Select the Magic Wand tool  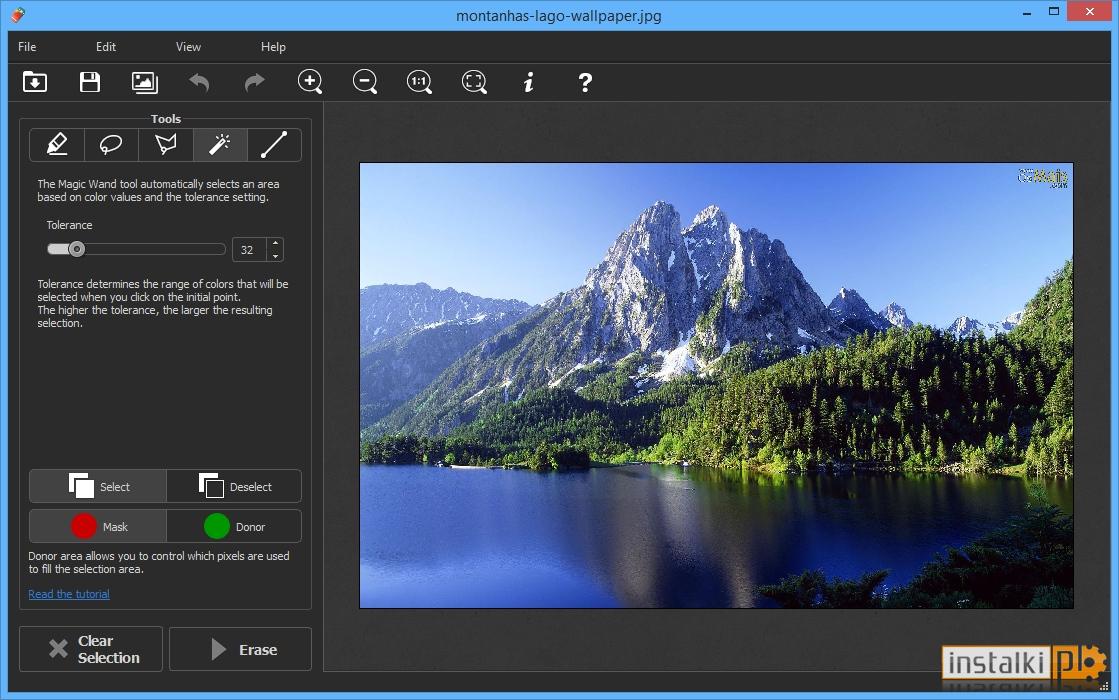tap(220, 145)
